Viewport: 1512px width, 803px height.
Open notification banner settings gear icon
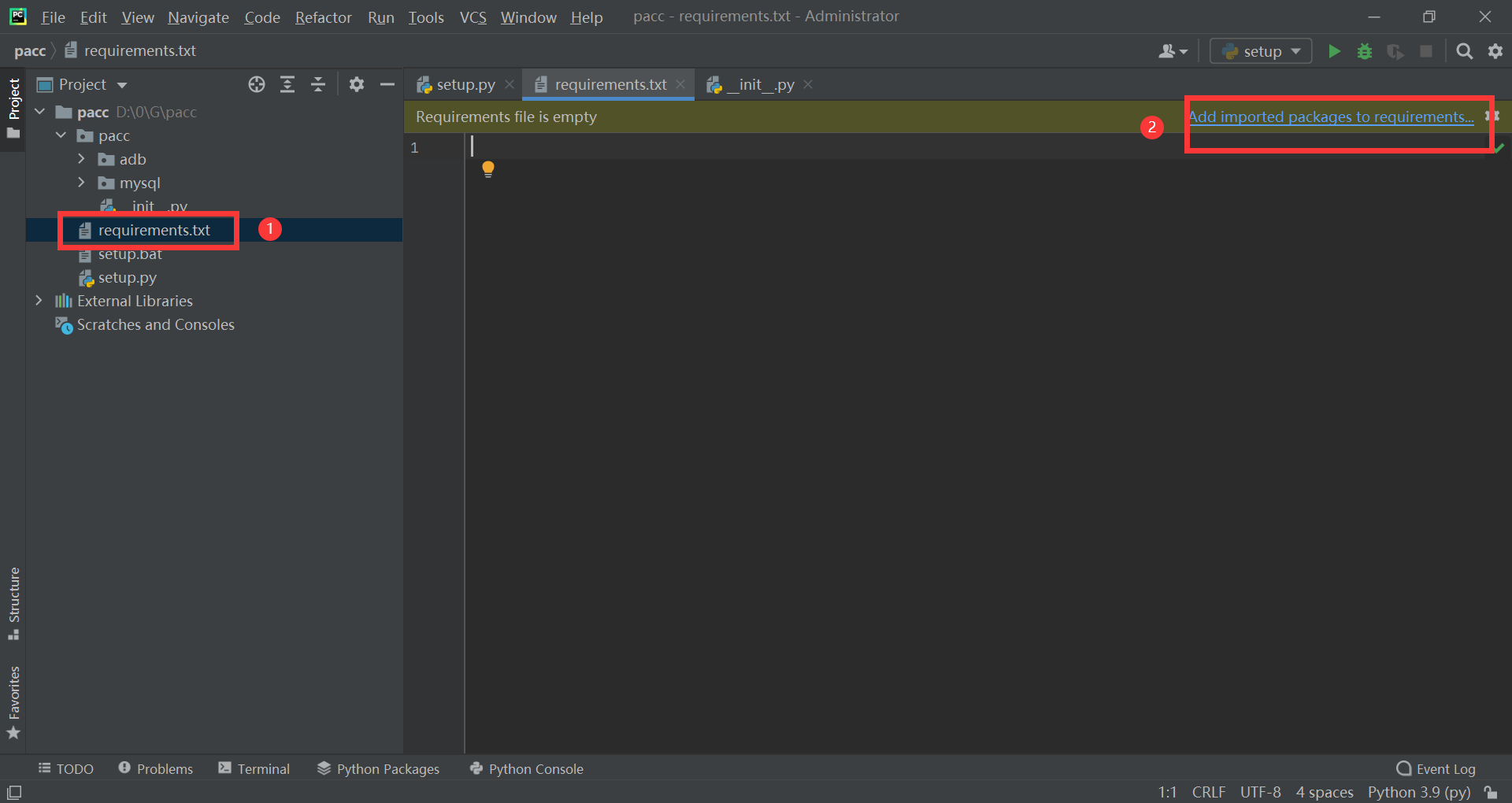[1492, 116]
